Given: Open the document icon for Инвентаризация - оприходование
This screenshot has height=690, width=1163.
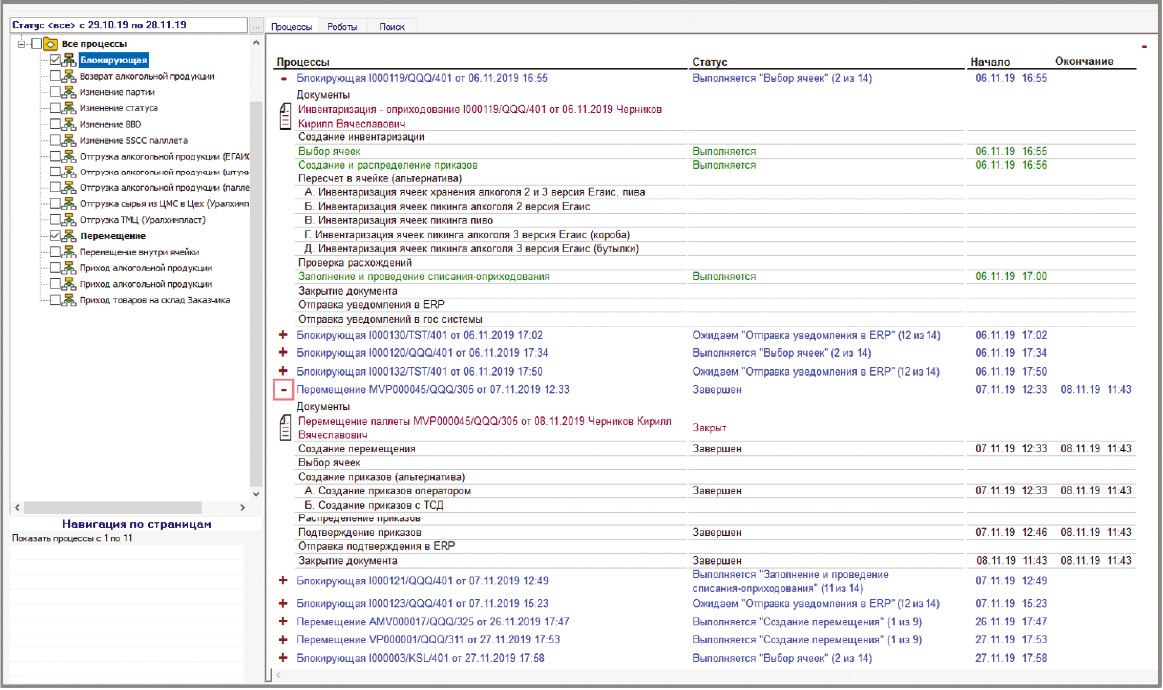Looking at the screenshot, I should coord(286,116).
